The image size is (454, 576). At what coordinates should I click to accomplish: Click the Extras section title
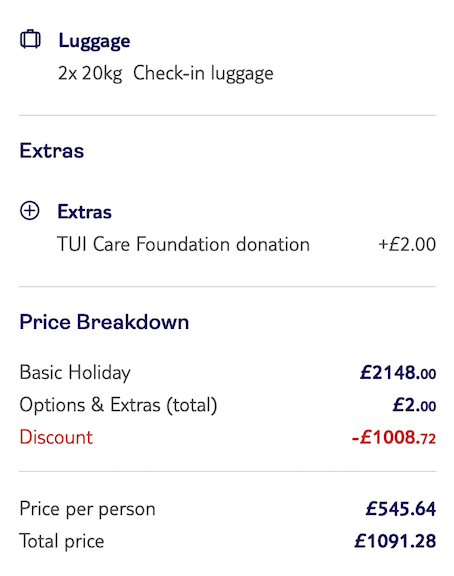coord(52,151)
